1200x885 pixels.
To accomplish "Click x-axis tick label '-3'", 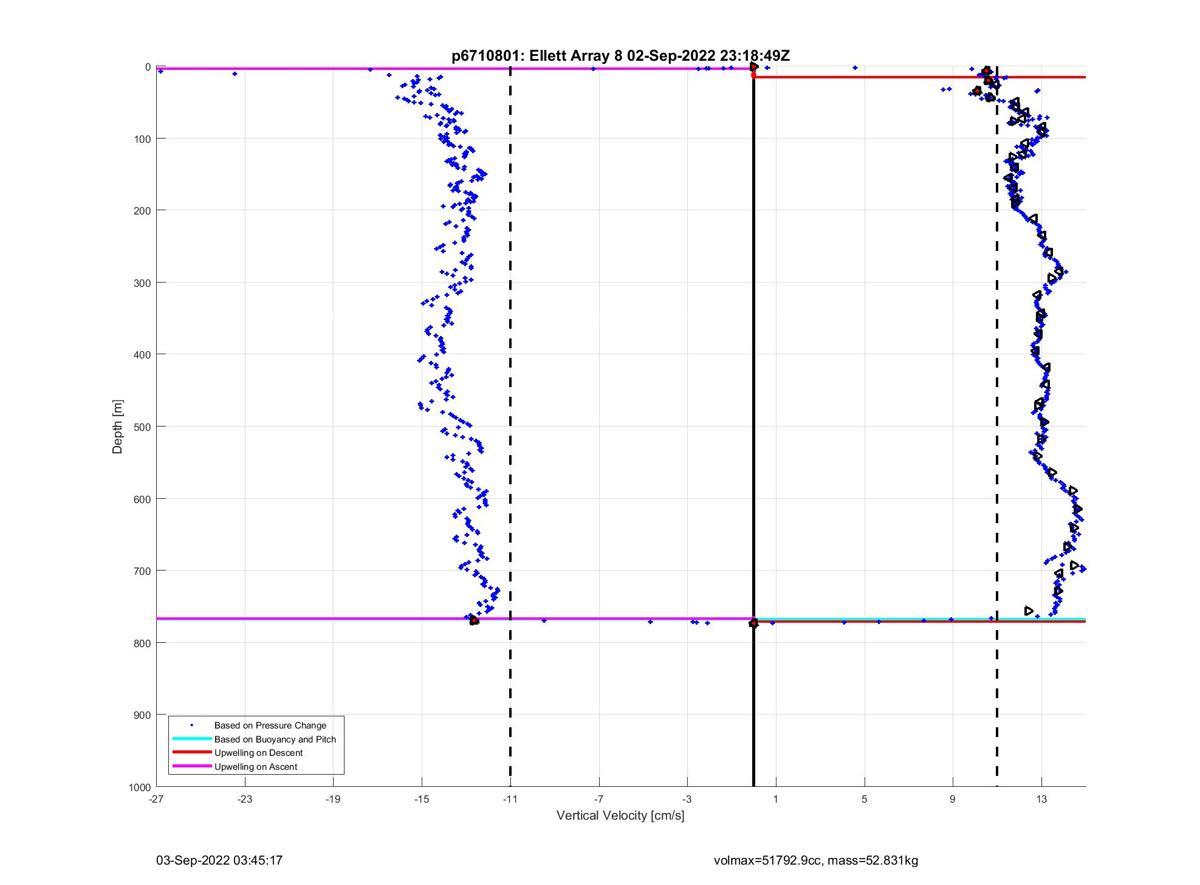I will 687,799.
